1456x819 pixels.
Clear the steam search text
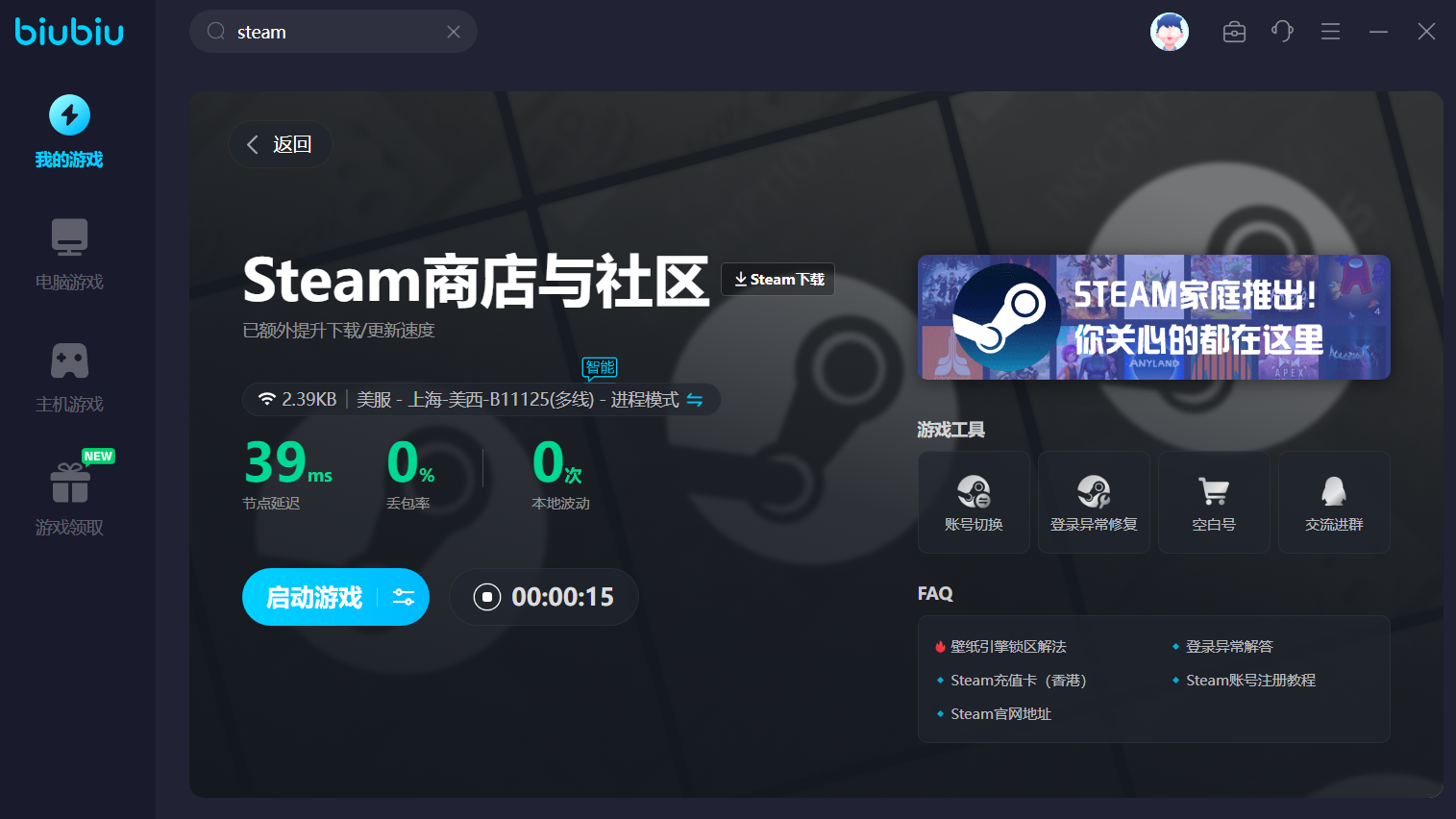(454, 32)
